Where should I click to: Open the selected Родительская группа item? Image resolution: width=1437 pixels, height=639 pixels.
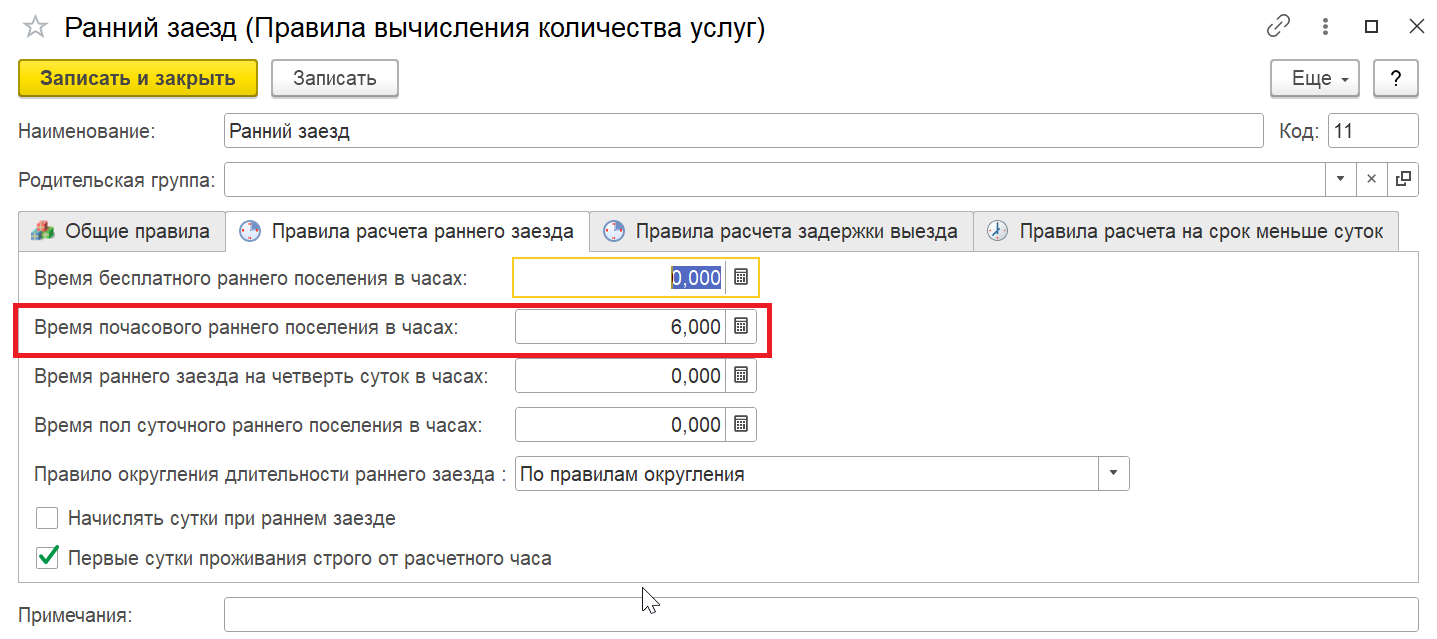(x=1403, y=179)
